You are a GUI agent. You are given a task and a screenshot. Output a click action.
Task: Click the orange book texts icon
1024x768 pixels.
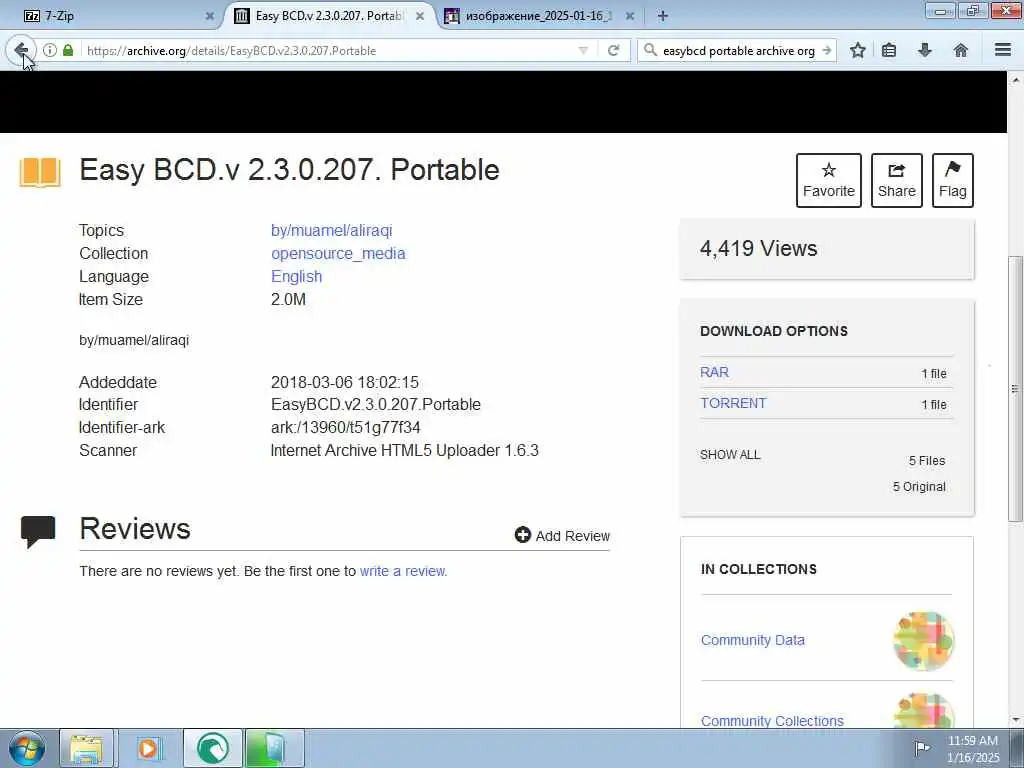point(40,172)
